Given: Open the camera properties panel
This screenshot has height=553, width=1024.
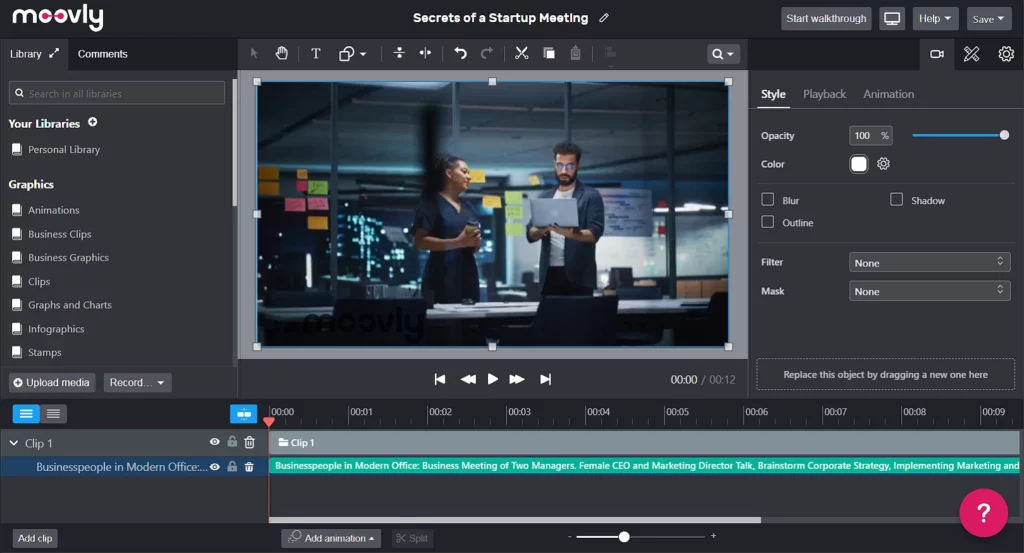Looking at the screenshot, I should coord(937,54).
